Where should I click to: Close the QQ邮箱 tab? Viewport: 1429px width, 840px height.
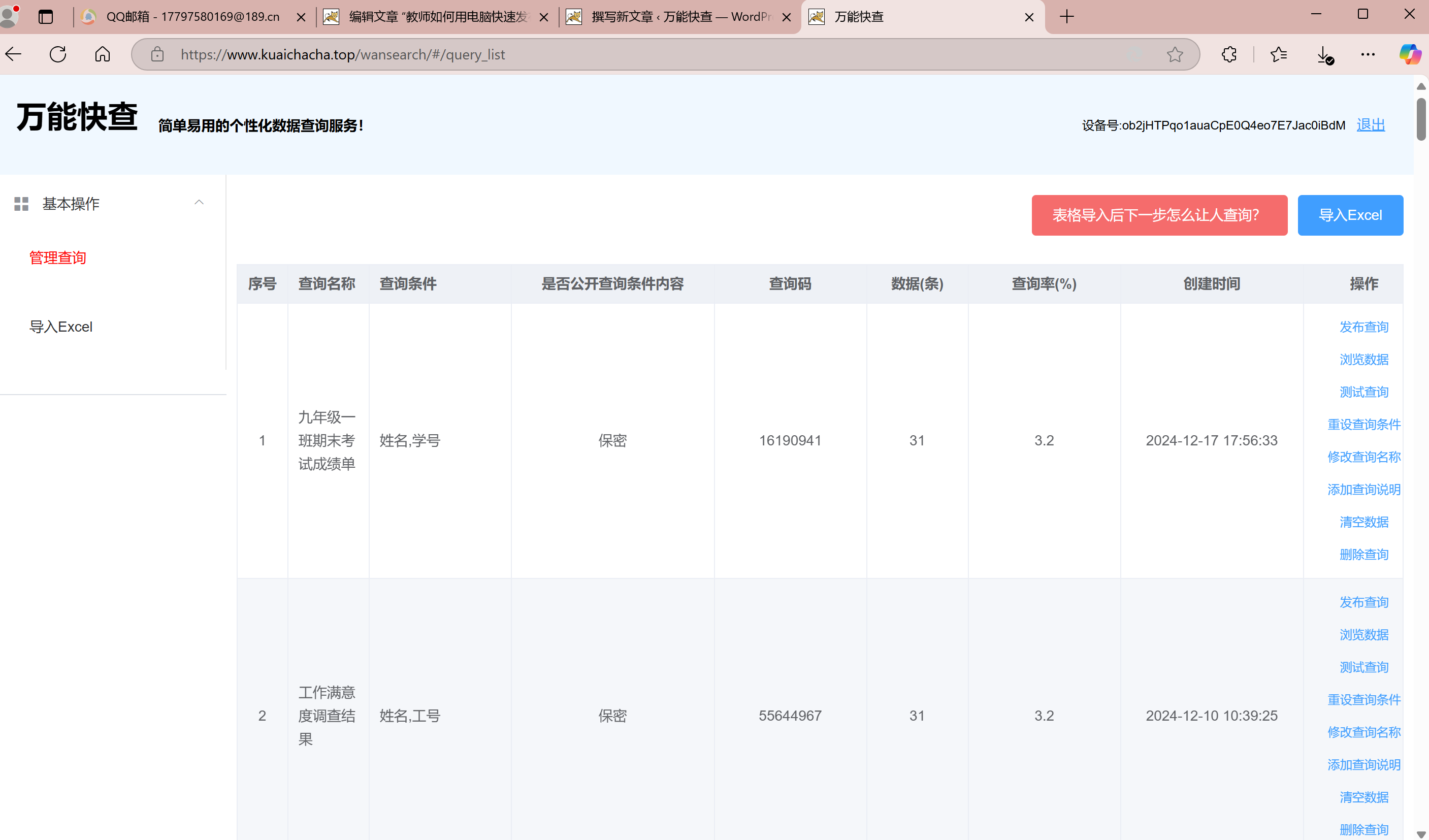301,17
